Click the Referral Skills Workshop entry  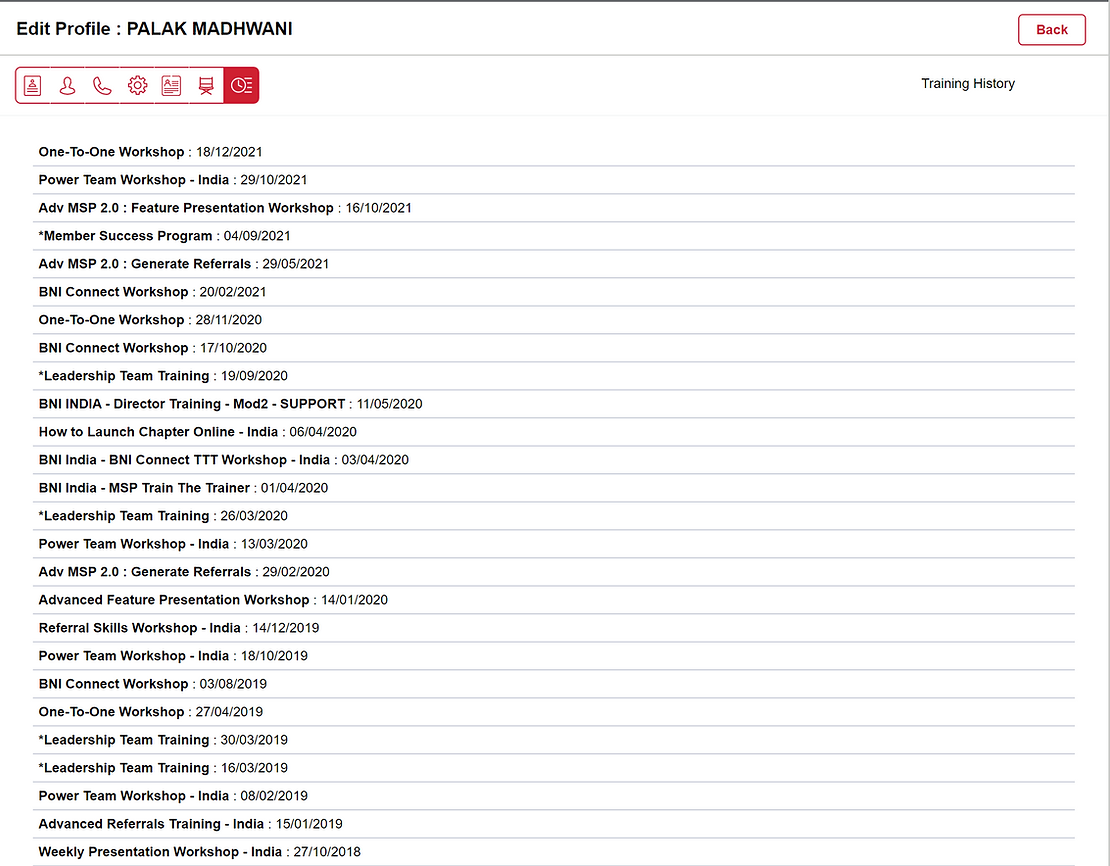pyautogui.click(x=178, y=628)
